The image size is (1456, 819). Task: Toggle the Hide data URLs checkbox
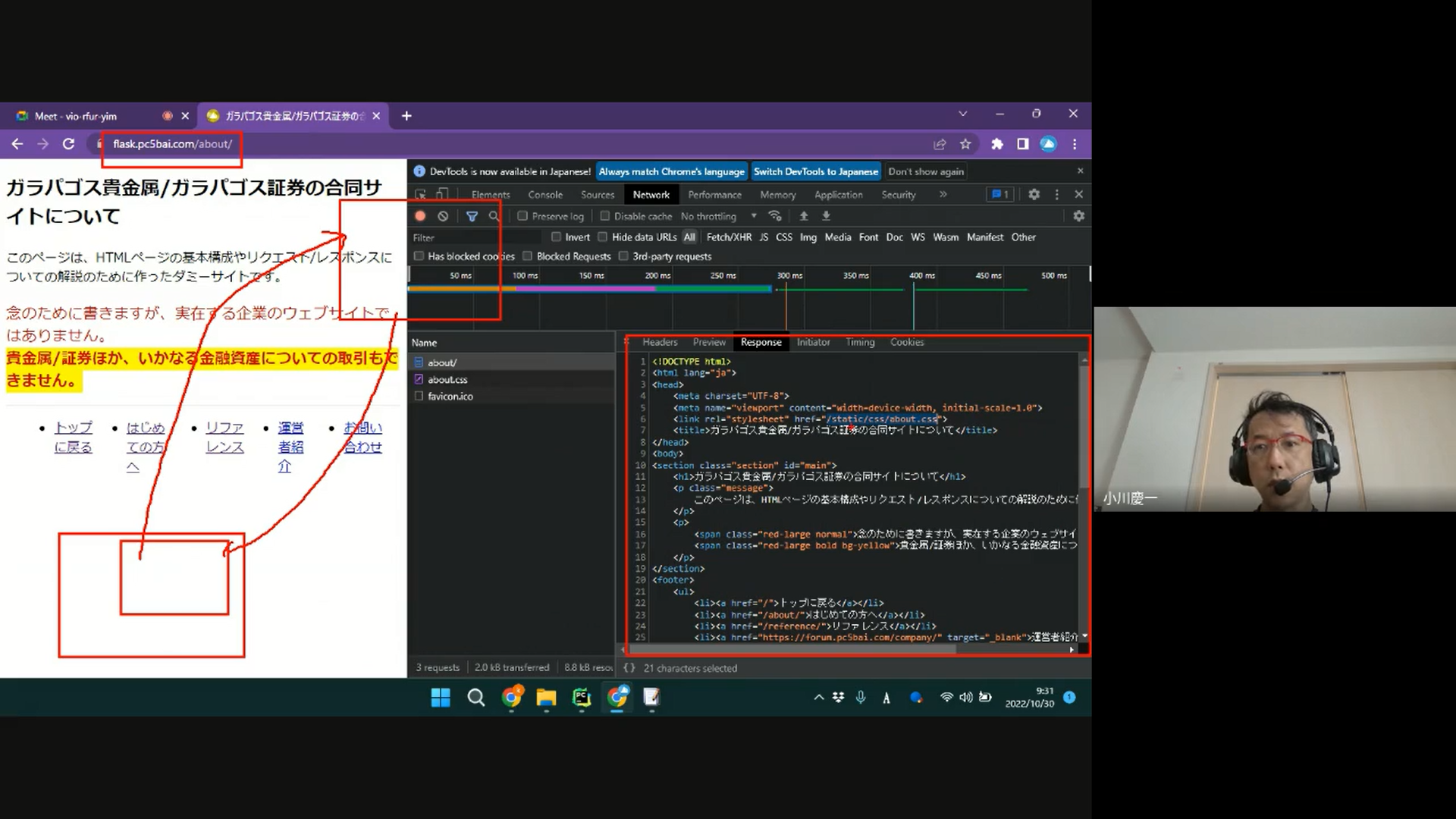pyautogui.click(x=603, y=237)
